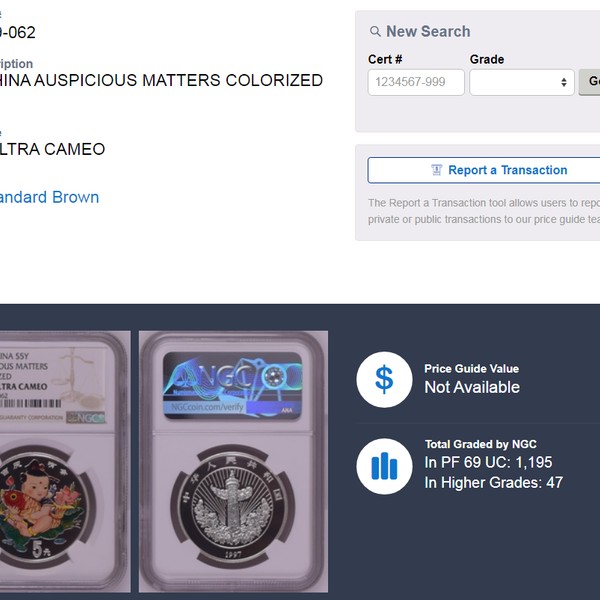This screenshot has height=600, width=600.
Task: Open the Standard Brown label link
Action: pyautogui.click(x=49, y=197)
